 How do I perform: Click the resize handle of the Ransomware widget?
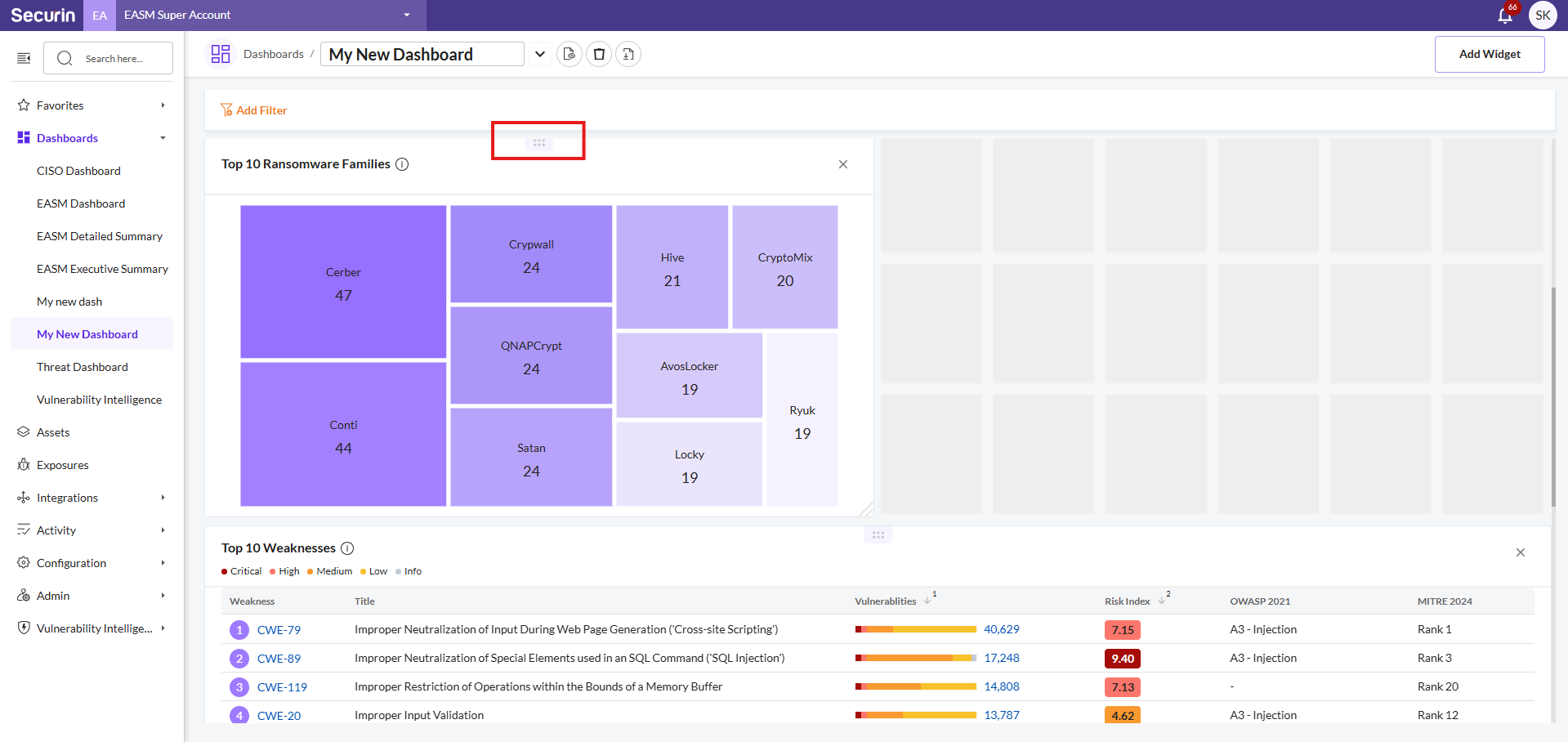(x=867, y=509)
